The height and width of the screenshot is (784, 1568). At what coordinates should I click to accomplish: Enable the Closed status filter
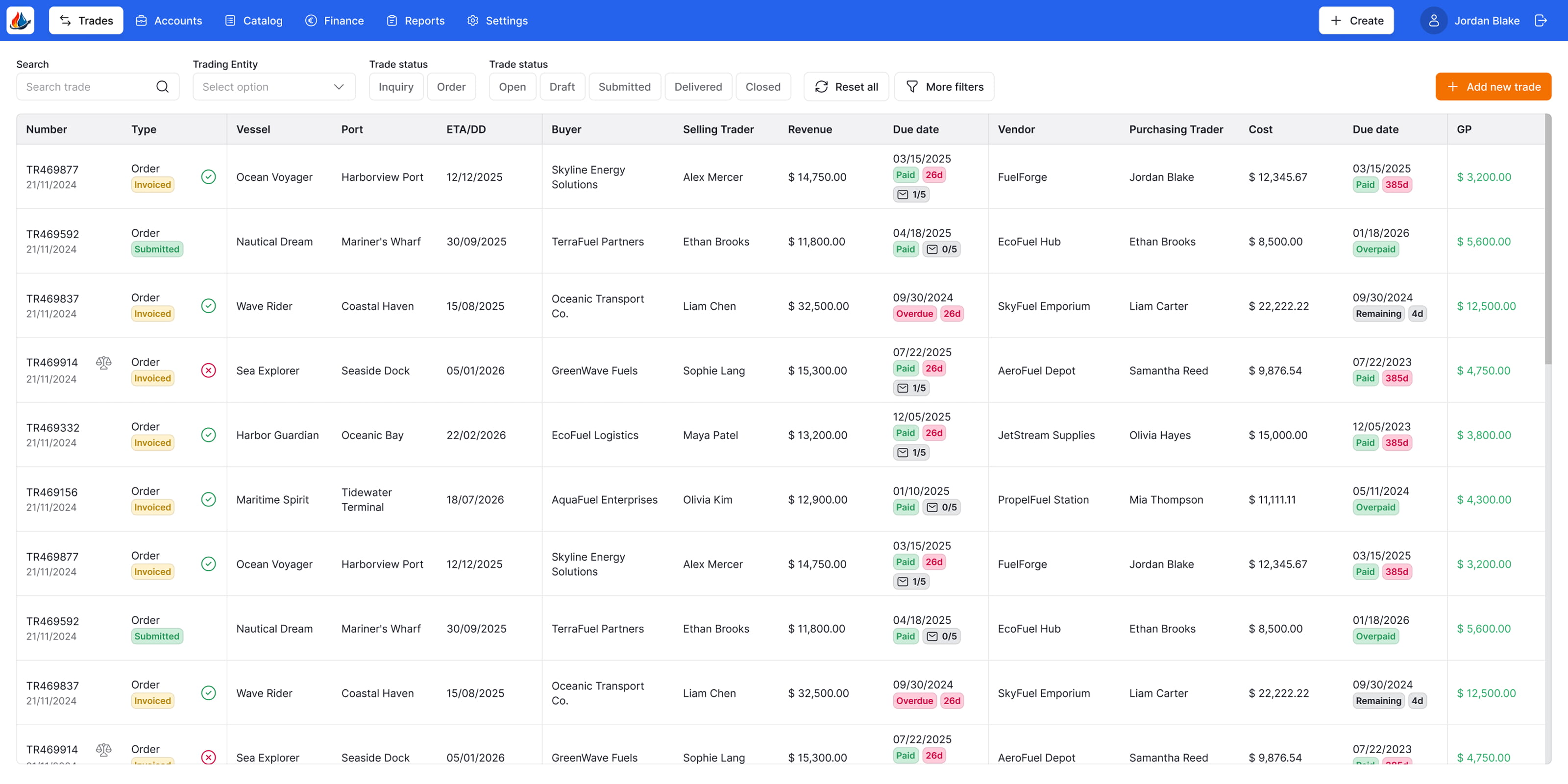coord(763,86)
